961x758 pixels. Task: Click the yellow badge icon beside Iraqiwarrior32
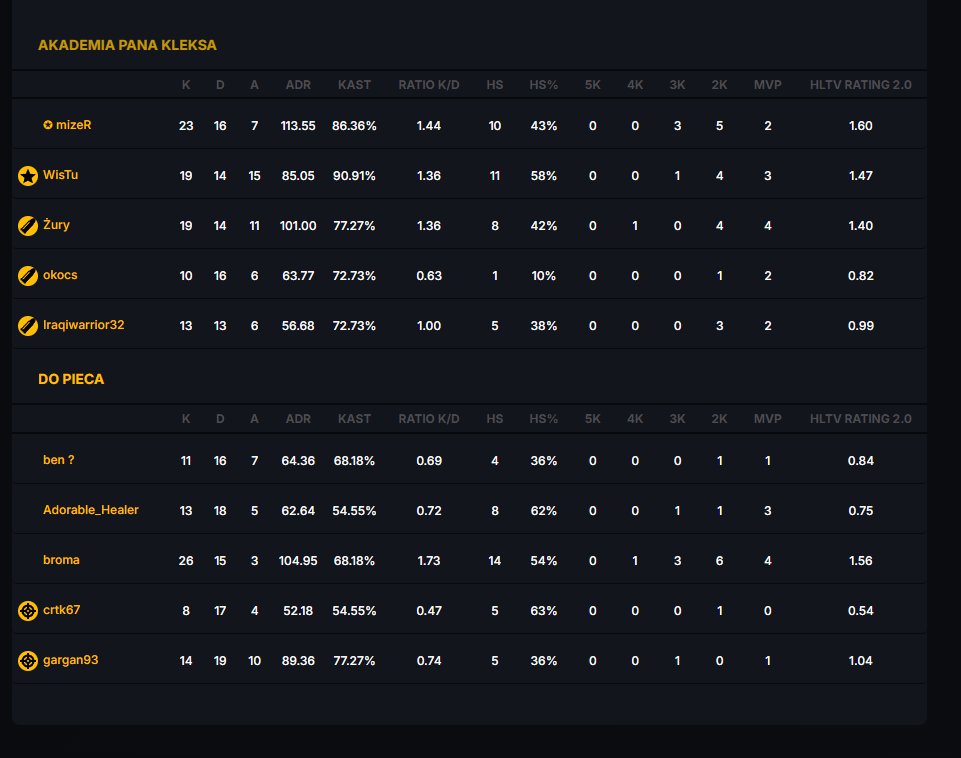point(28,326)
